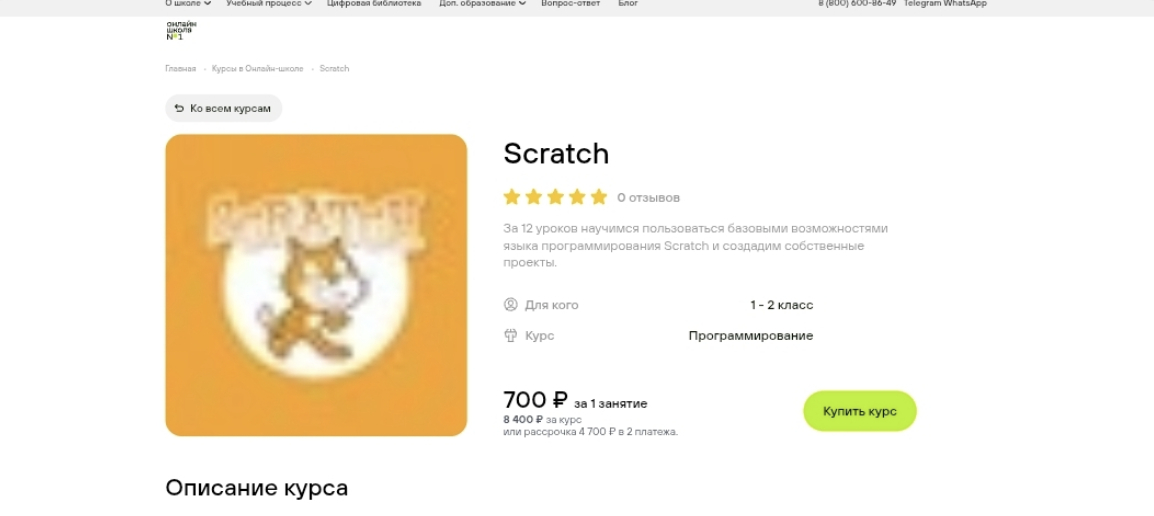This screenshot has height=516, width=1154.
Task: Expand the О школе dropdown menu
Action: point(188,4)
